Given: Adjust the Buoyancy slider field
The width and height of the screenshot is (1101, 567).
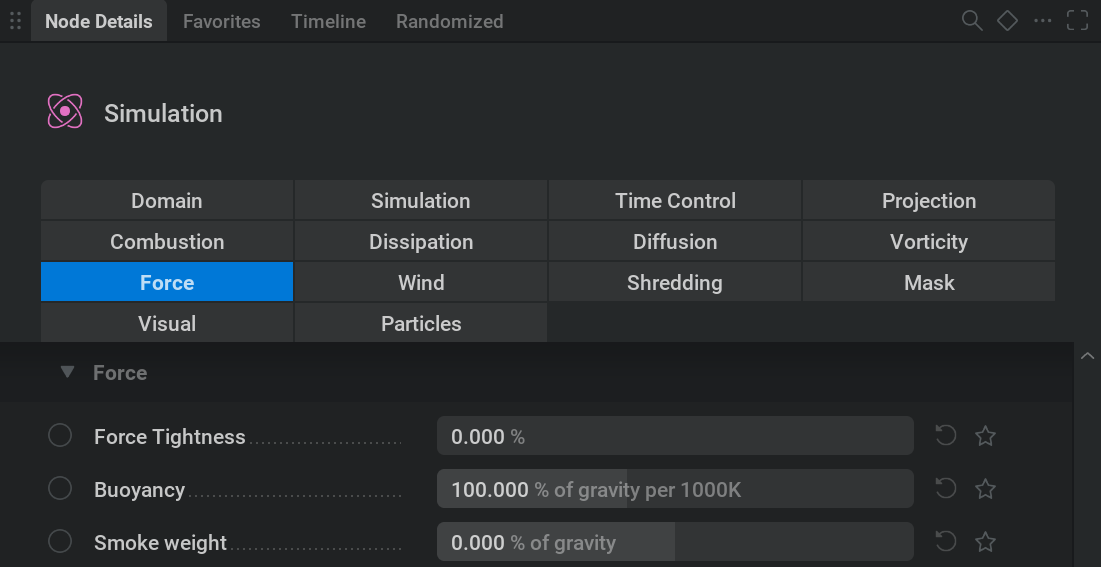Looking at the screenshot, I should (674, 489).
